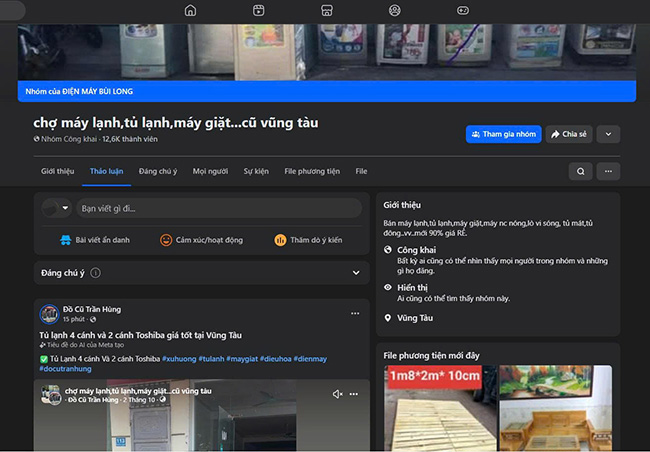
Task: Select the Thảo luận tab
Action: point(107,171)
